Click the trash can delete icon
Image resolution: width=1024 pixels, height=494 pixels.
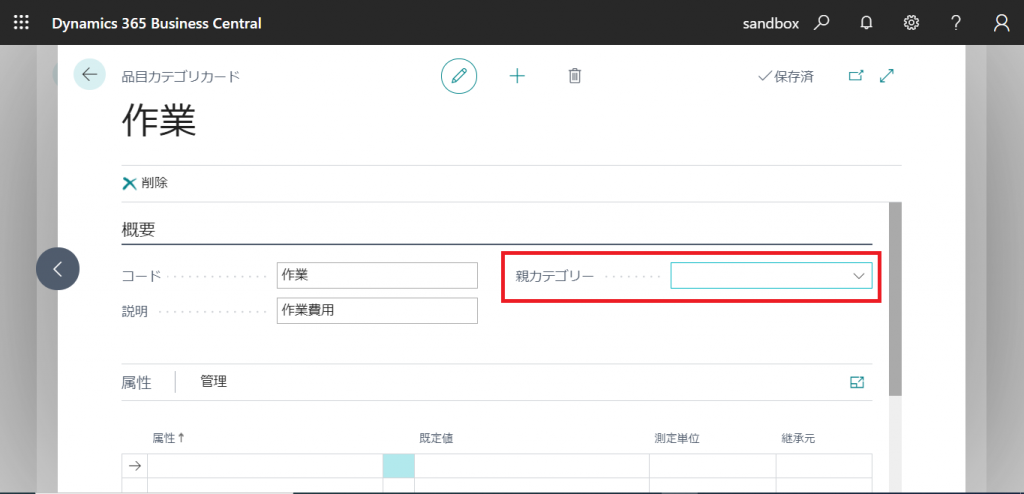575,76
